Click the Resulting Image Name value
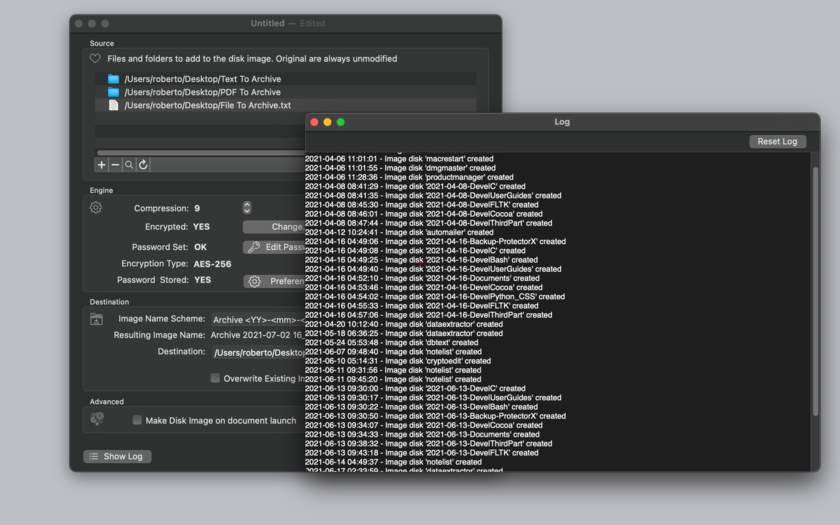 click(258, 335)
